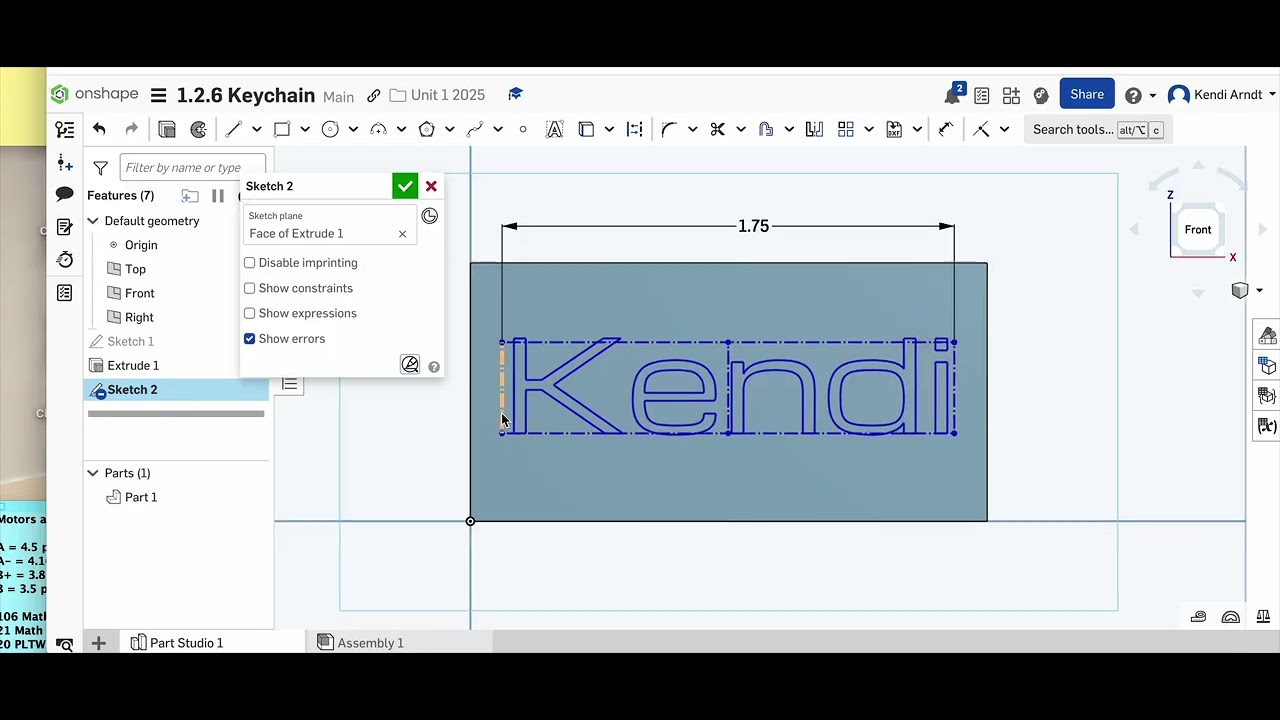Select Sketch 1 in the feature list
Image resolution: width=1280 pixels, height=720 pixels.
pos(131,342)
